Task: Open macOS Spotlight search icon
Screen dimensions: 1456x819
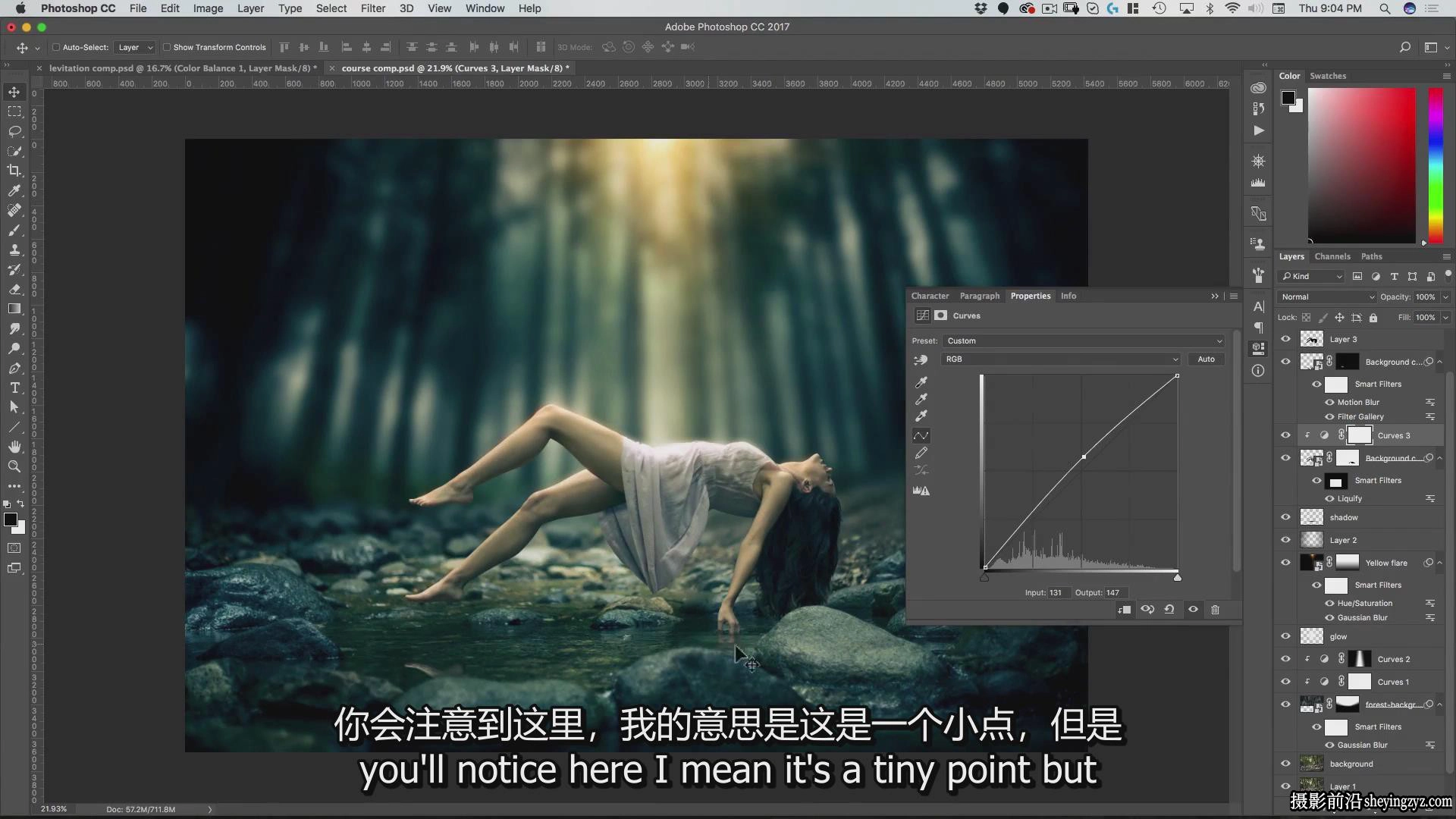Action: (1385, 8)
